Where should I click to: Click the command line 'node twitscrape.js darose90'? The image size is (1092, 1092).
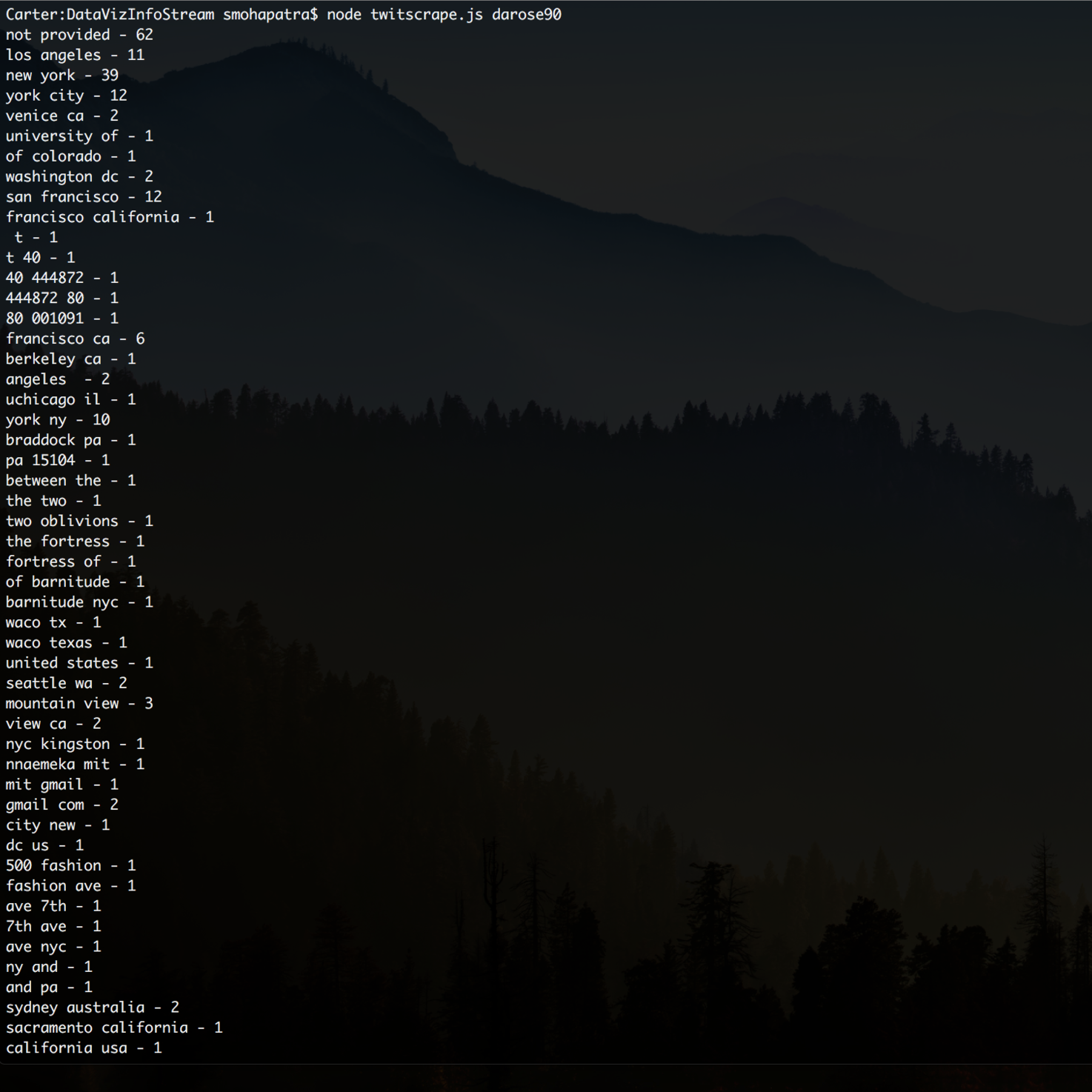point(444,15)
